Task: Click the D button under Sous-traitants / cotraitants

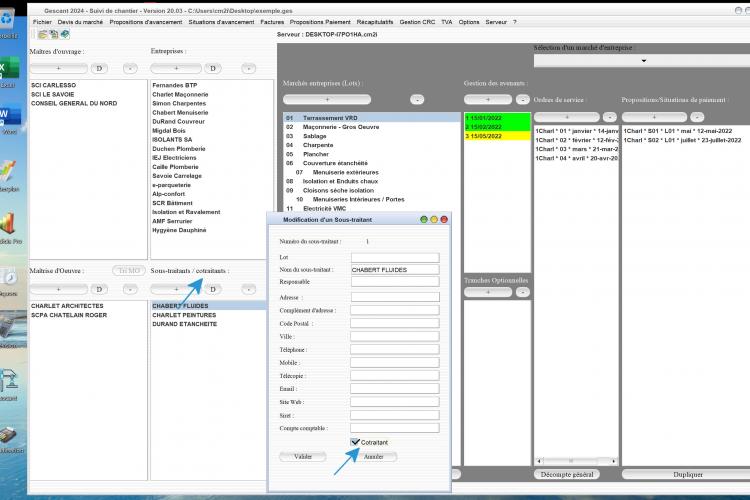Action: [213, 289]
